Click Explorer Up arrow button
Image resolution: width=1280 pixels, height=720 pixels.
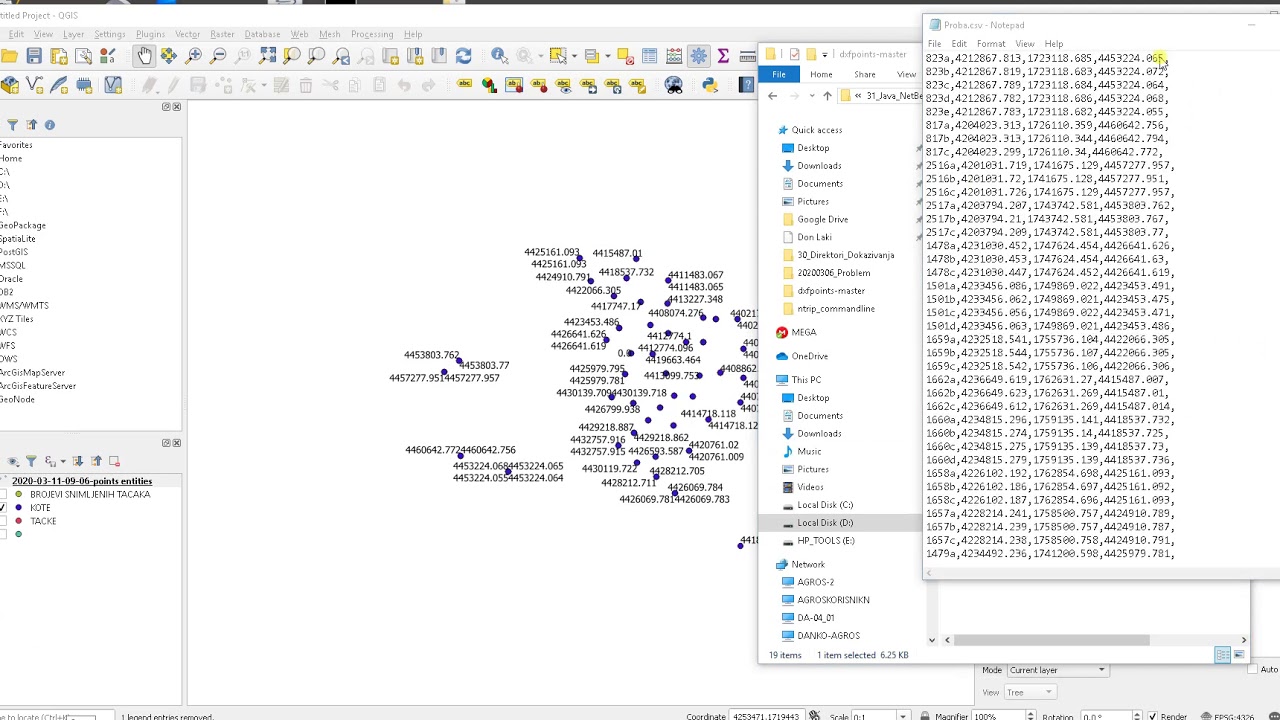[827, 96]
